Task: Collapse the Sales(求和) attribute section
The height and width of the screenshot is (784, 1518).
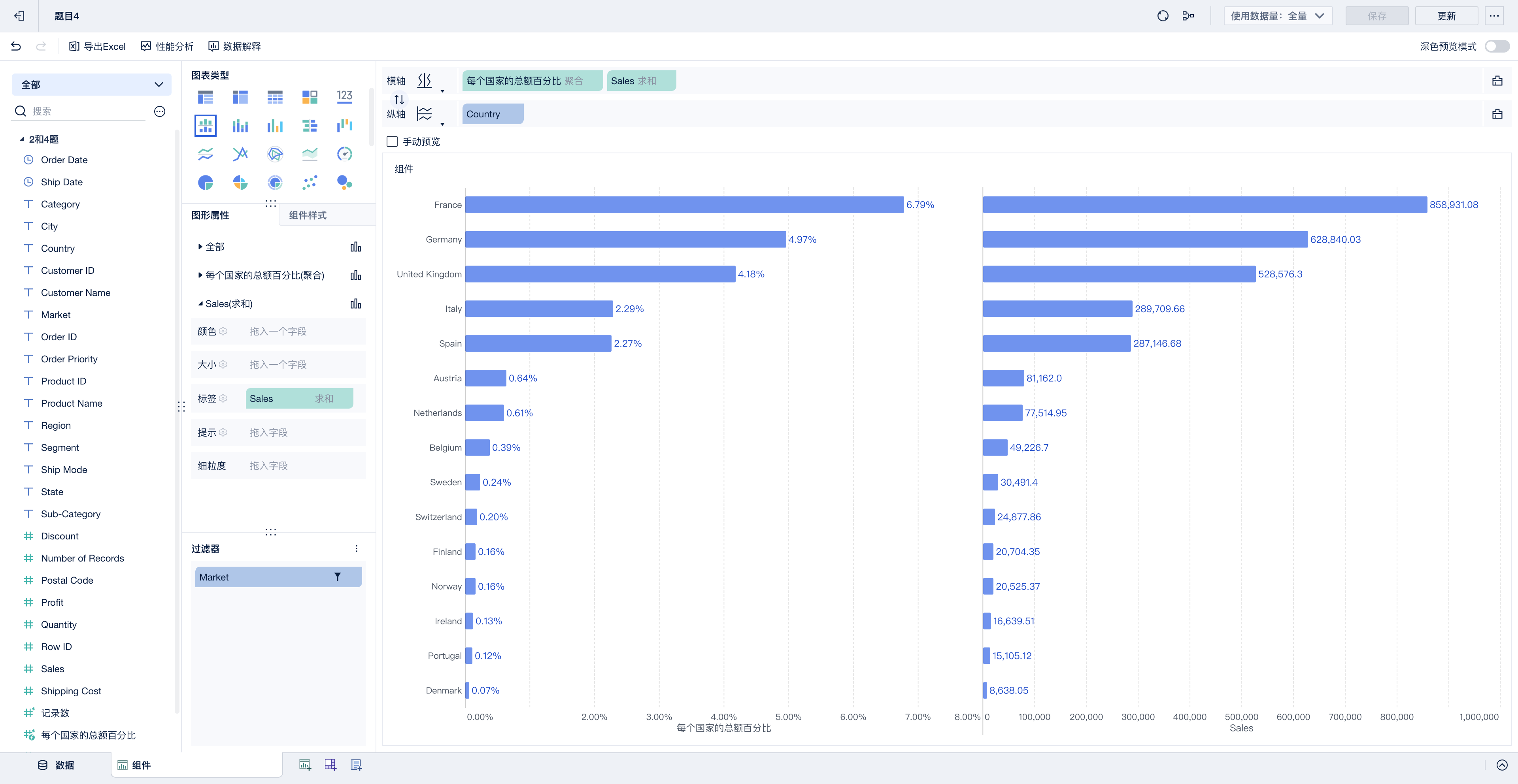Action: click(200, 304)
